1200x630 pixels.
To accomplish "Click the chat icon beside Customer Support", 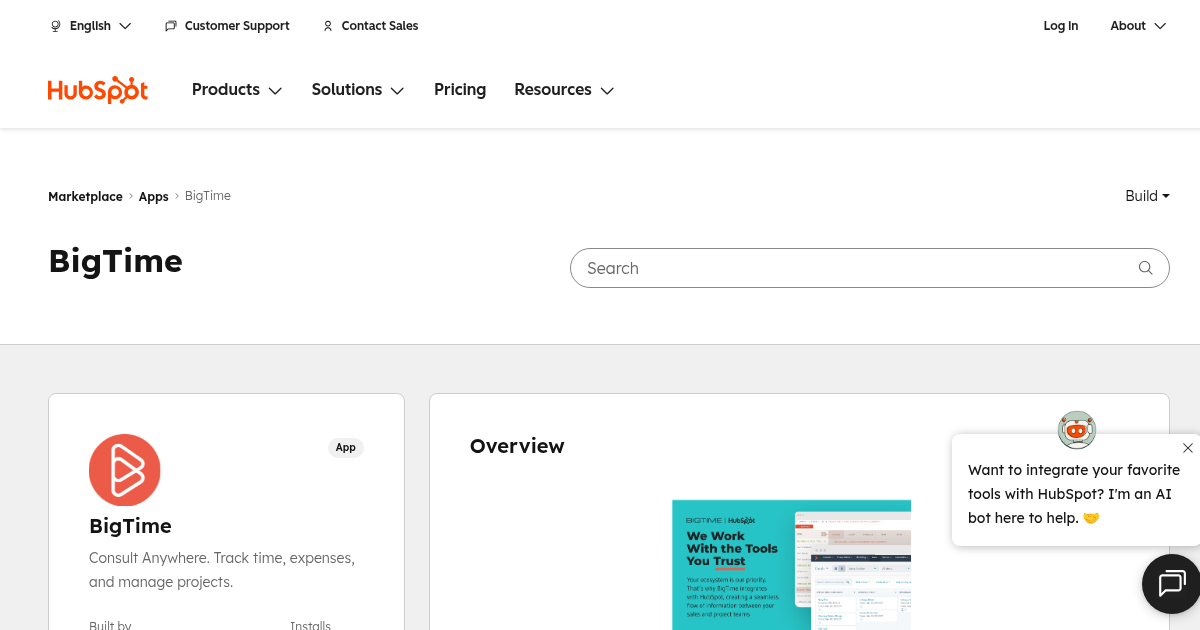I will pyautogui.click(x=171, y=26).
